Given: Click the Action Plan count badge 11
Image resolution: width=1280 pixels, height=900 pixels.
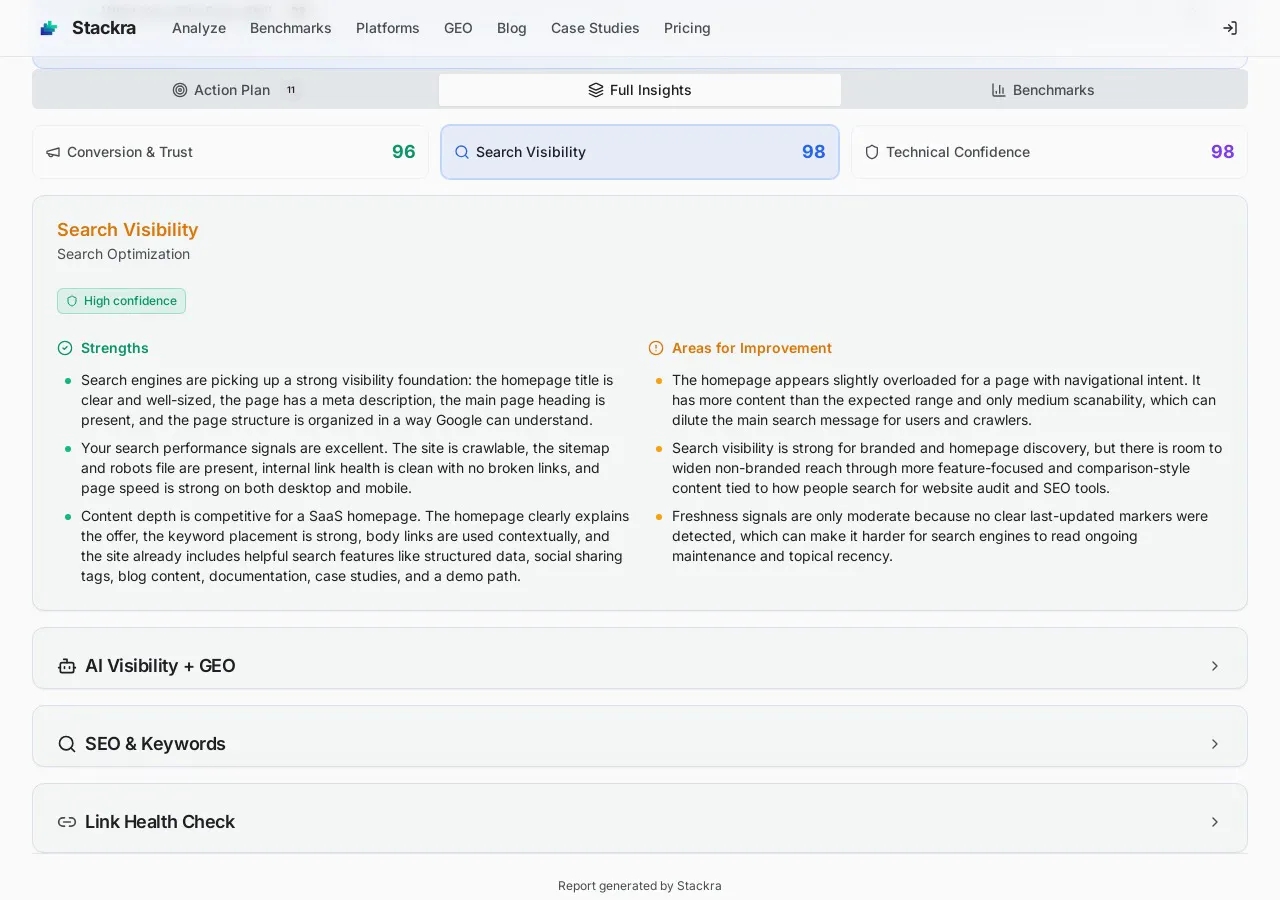Looking at the screenshot, I should (x=291, y=90).
